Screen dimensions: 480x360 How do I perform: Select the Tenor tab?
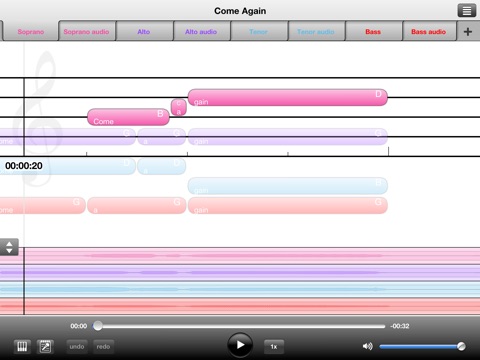(258, 31)
